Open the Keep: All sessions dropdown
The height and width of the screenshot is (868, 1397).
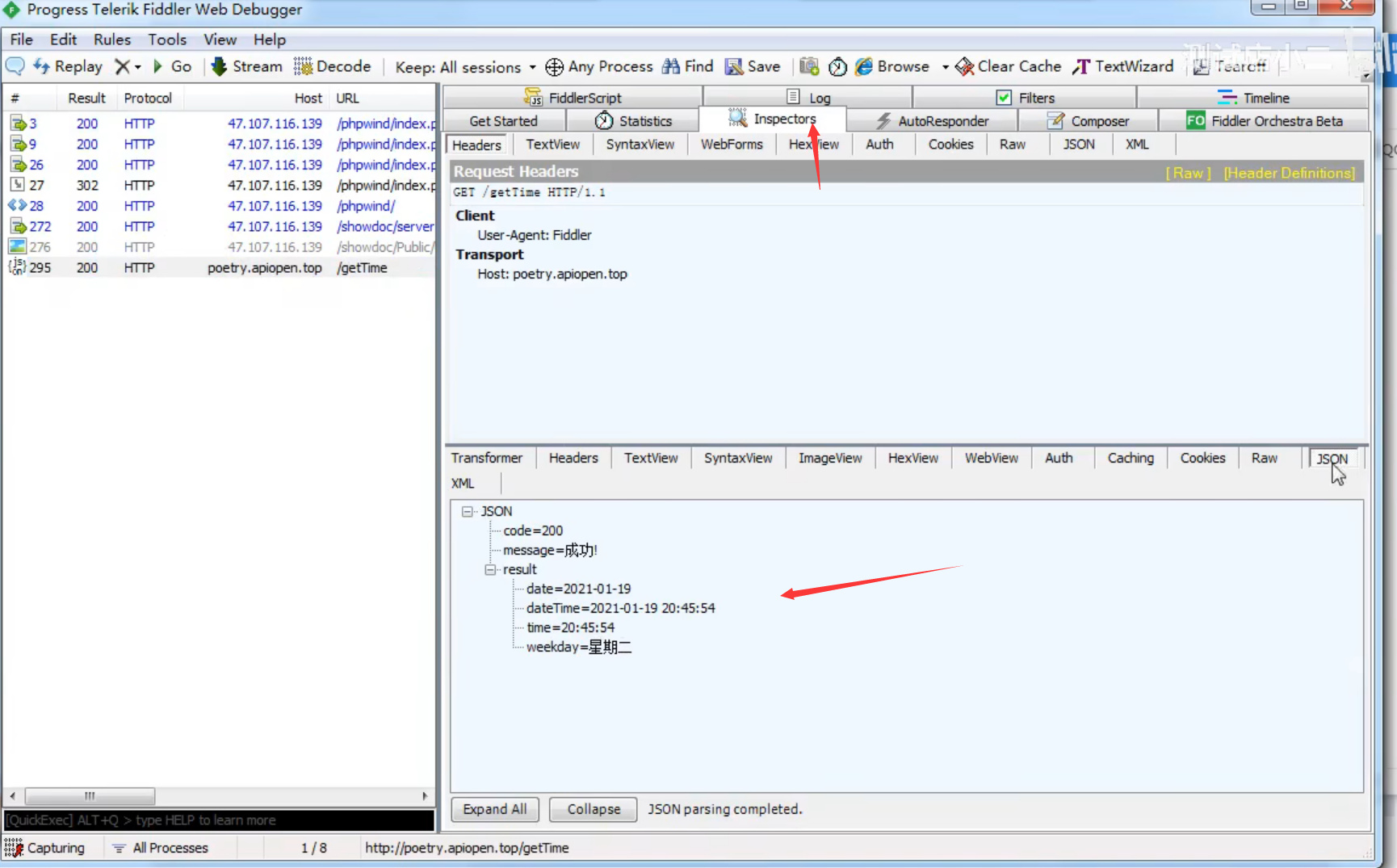point(465,67)
